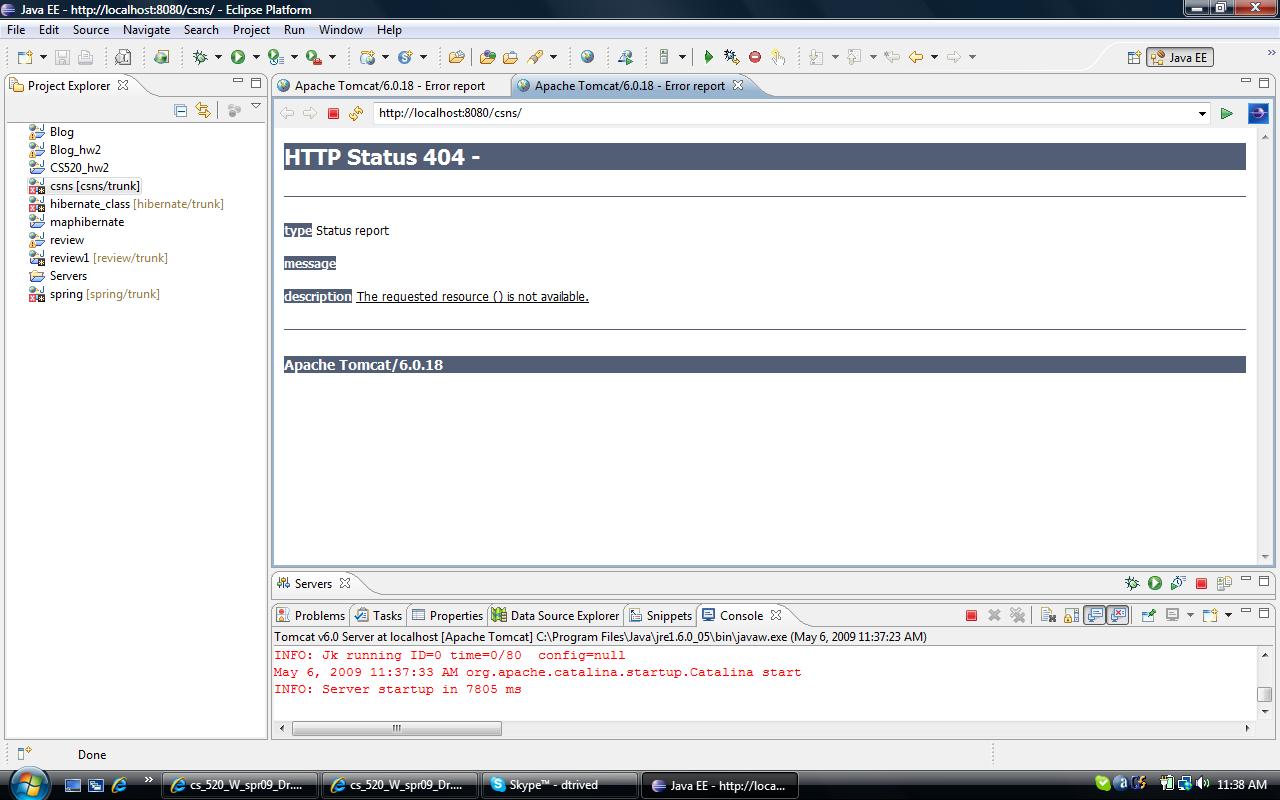Click the Debug bug icon in main toolbar
The image size is (1280, 800).
[200, 57]
